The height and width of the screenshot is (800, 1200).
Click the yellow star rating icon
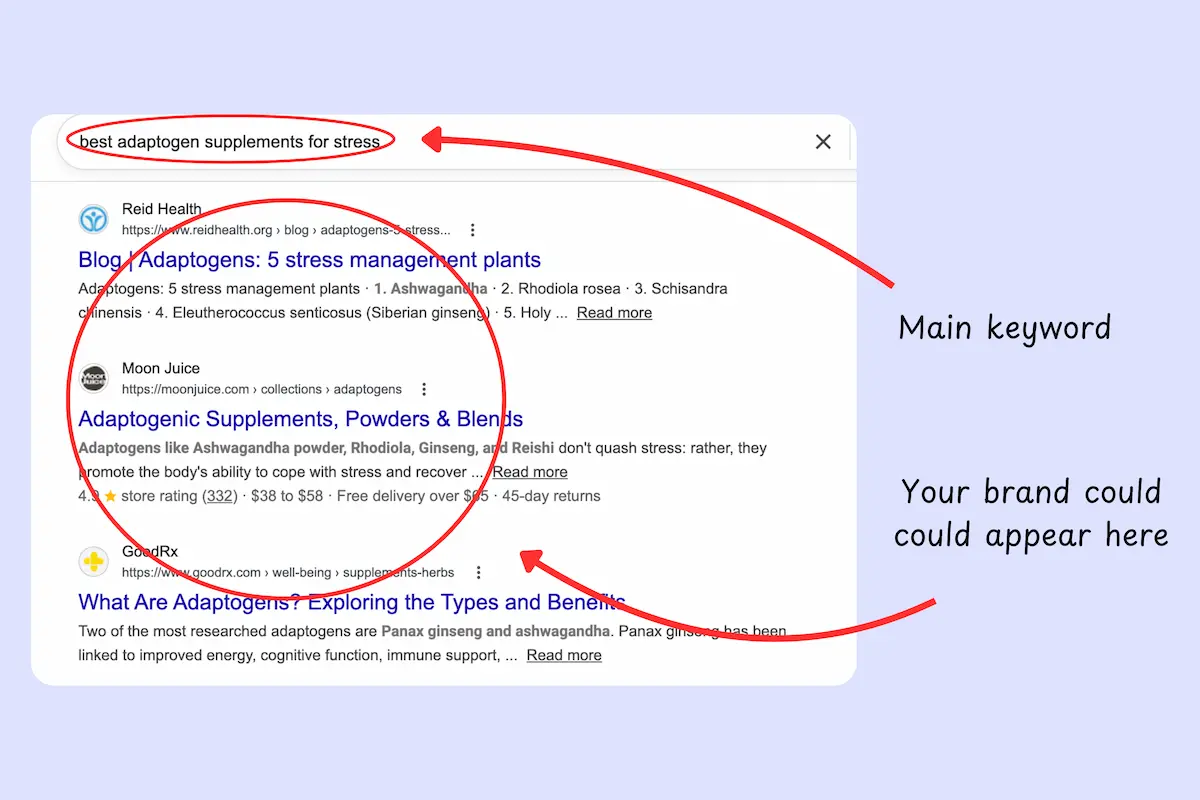click(x=109, y=495)
